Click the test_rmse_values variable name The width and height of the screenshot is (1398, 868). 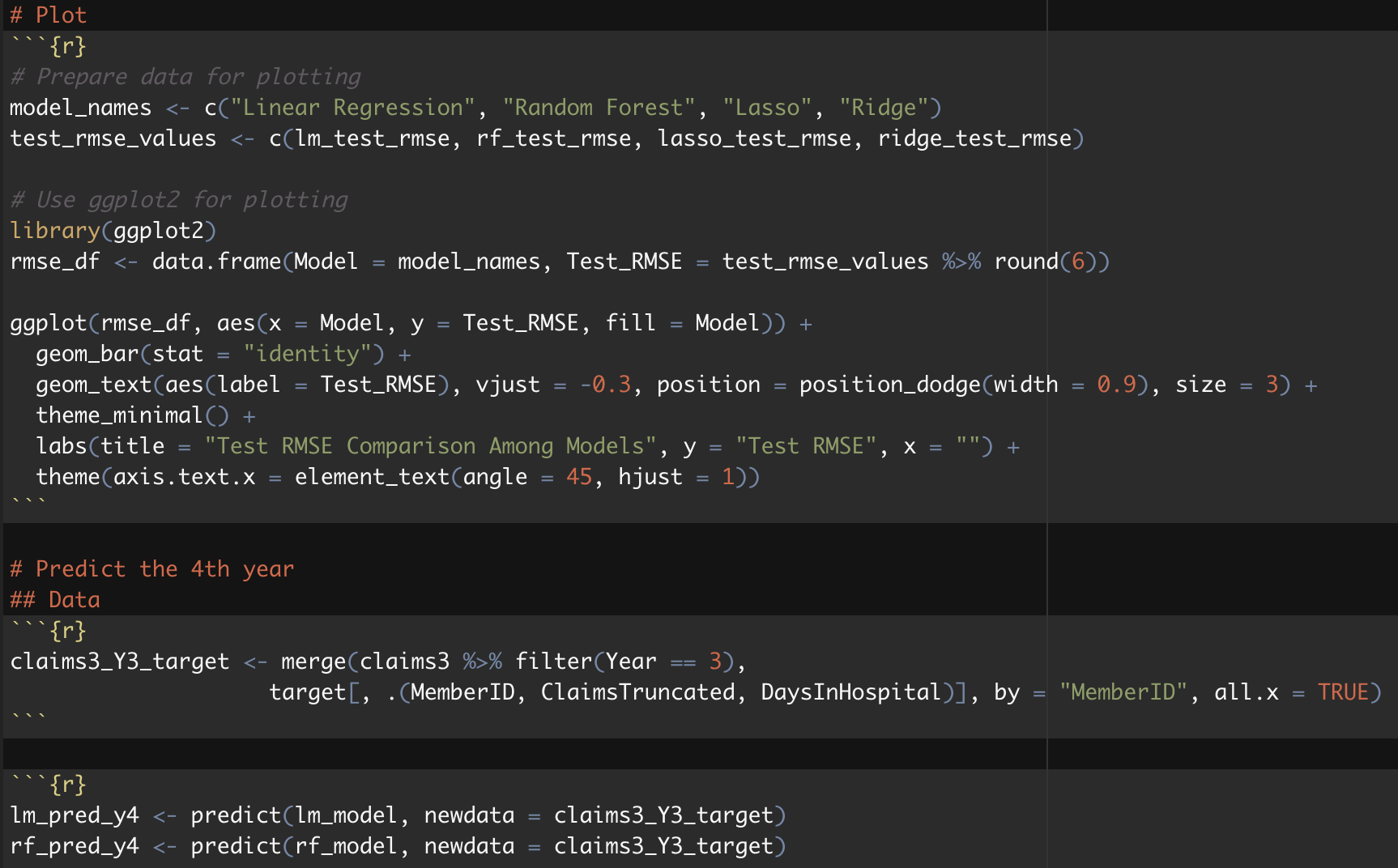[113, 138]
